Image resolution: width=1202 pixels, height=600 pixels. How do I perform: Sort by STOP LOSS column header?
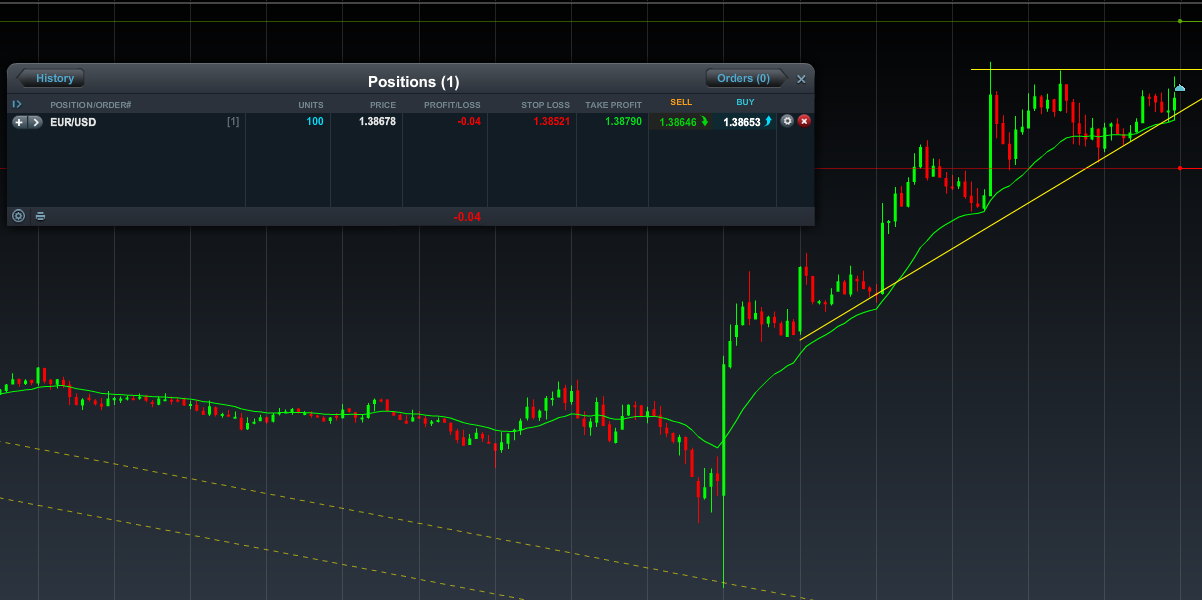point(545,105)
